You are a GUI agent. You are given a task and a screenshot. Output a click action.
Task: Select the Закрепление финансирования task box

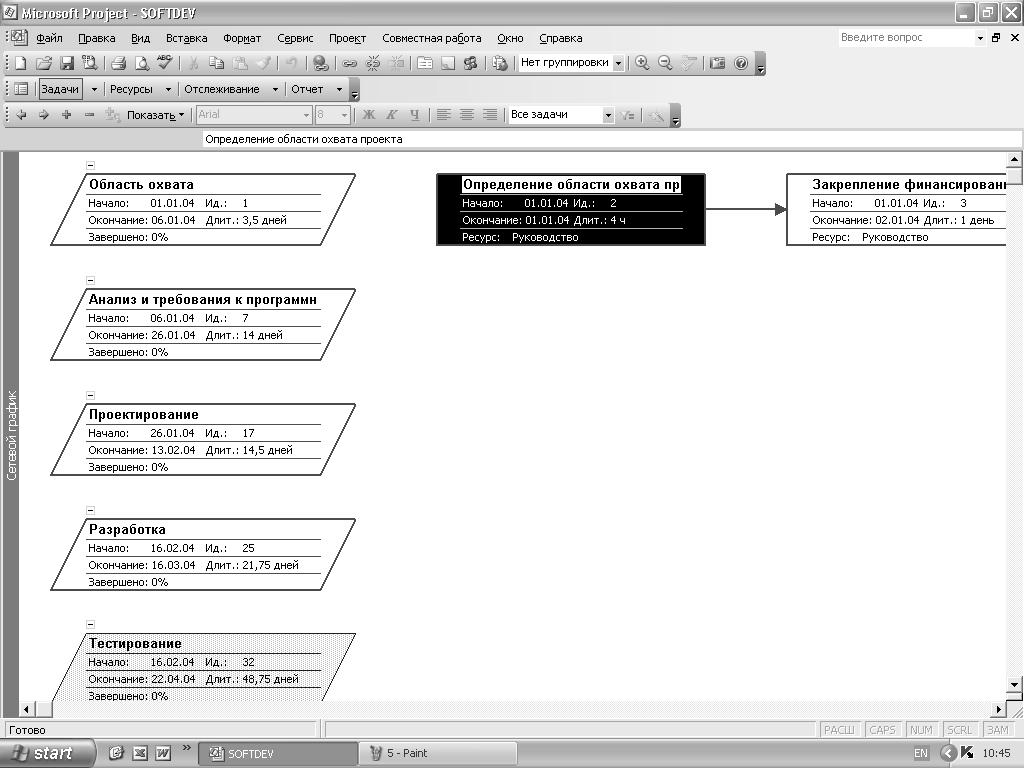pyautogui.click(x=896, y=210)
